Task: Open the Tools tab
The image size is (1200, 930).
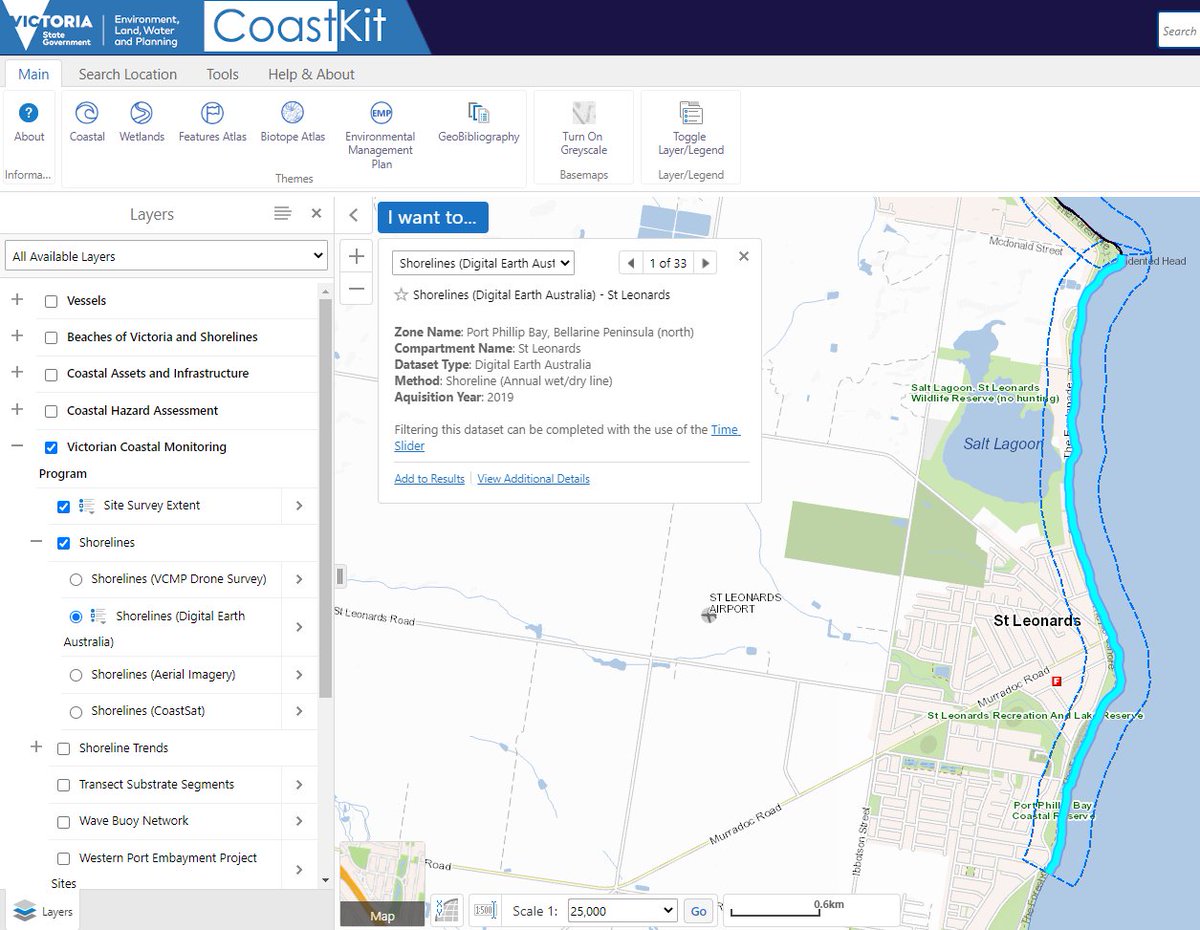Action: 223,74
